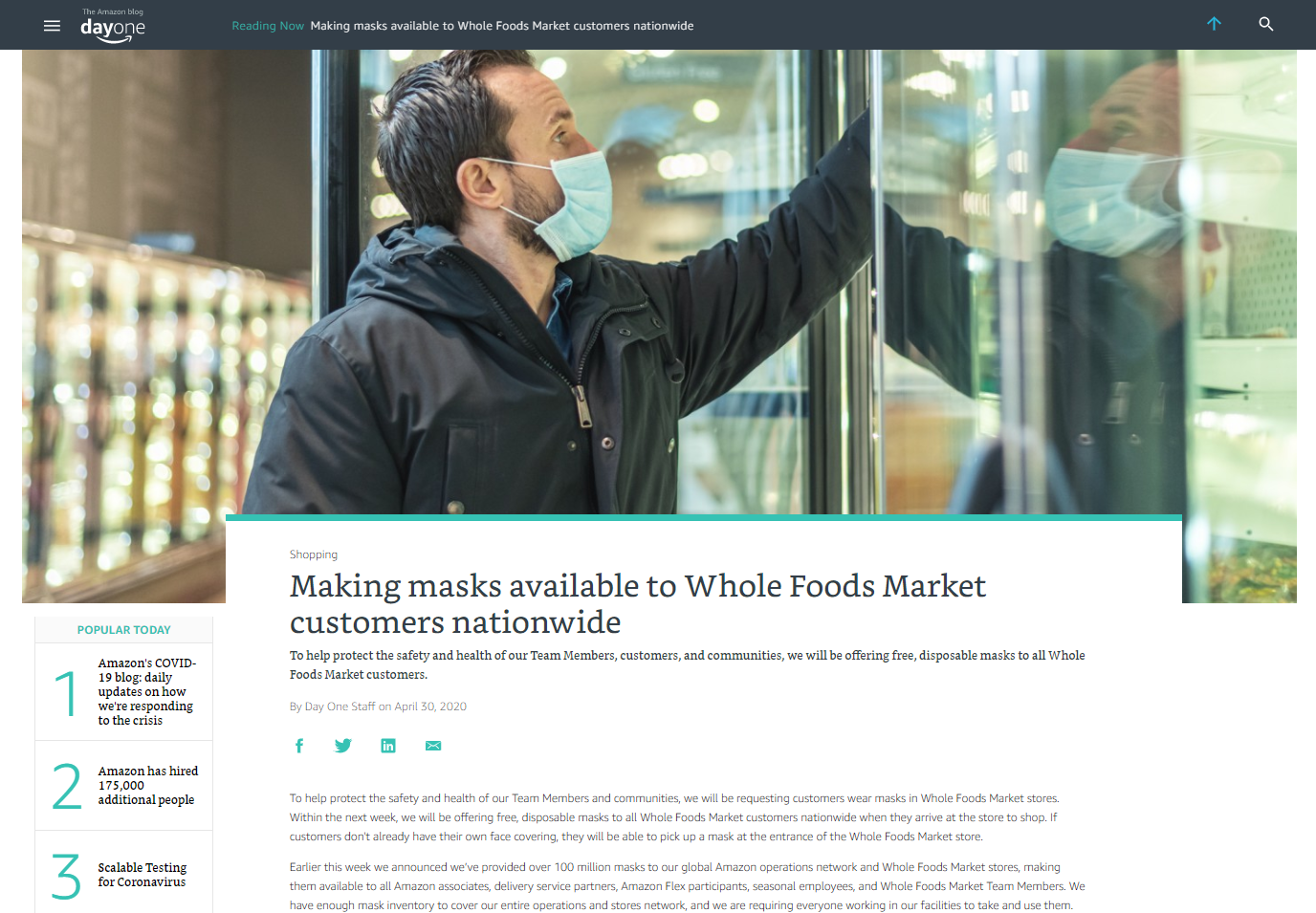
Task: Share the article on Twitter
Action: (343, 746)
